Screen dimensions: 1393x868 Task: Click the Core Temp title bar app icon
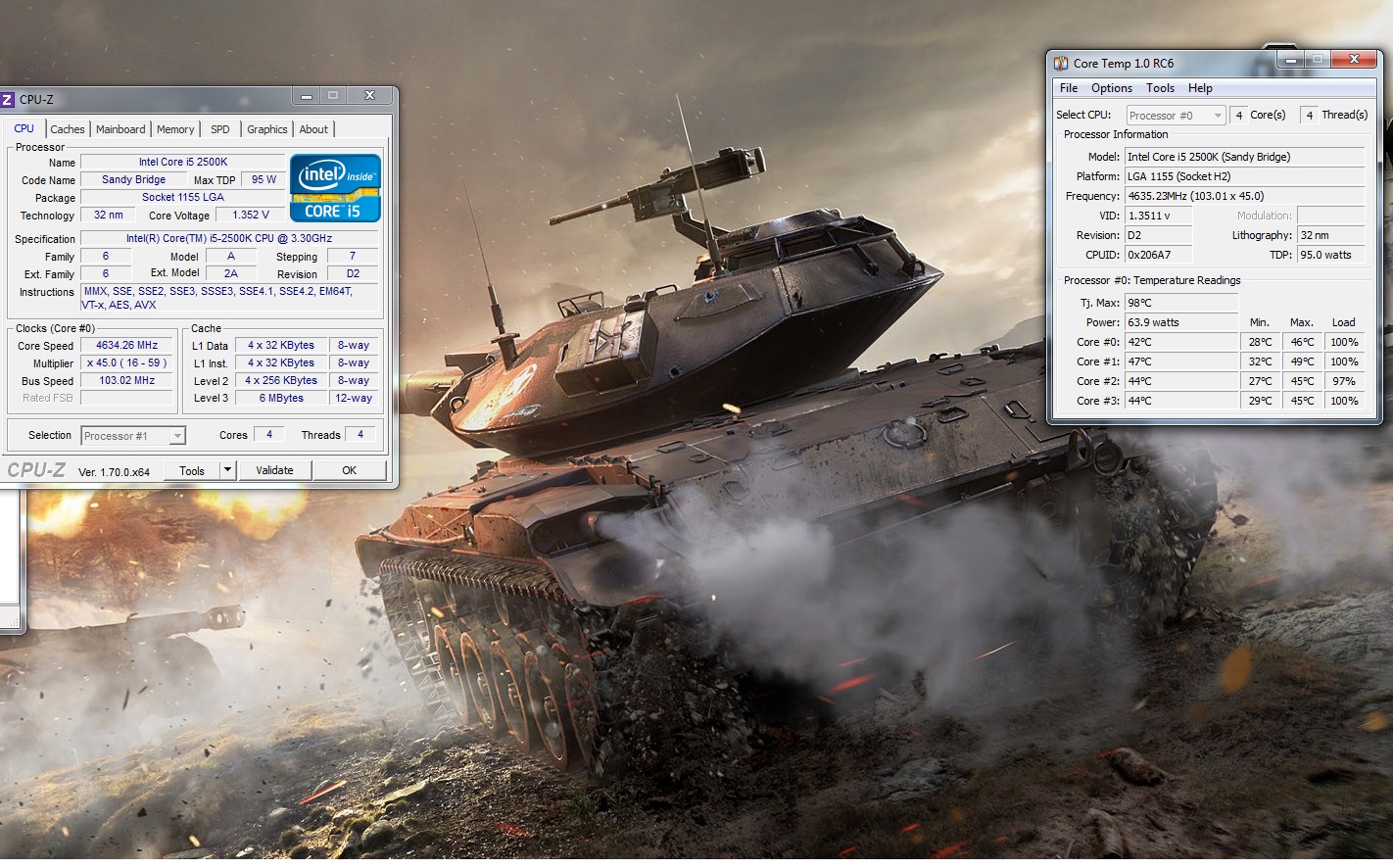(x=1061, y=64)
